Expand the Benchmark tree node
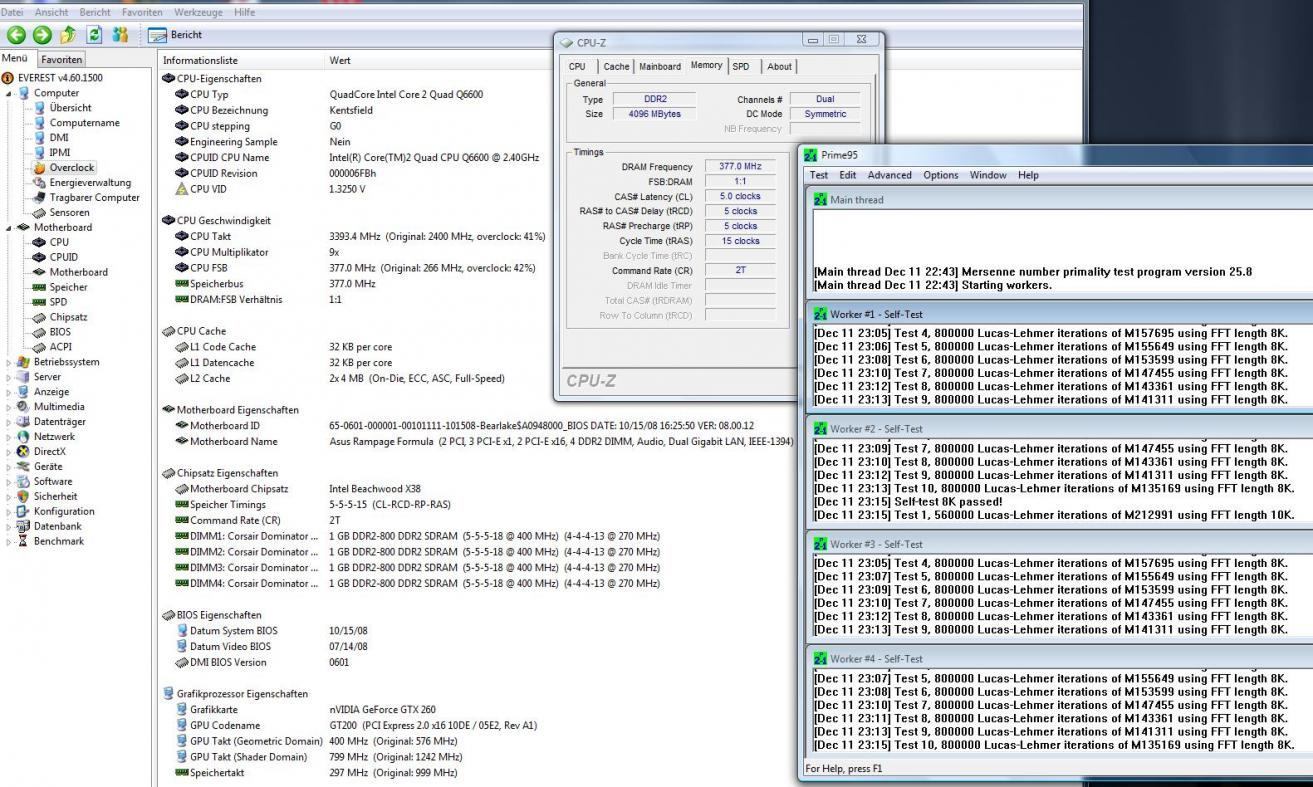 [x=10, y=541]
